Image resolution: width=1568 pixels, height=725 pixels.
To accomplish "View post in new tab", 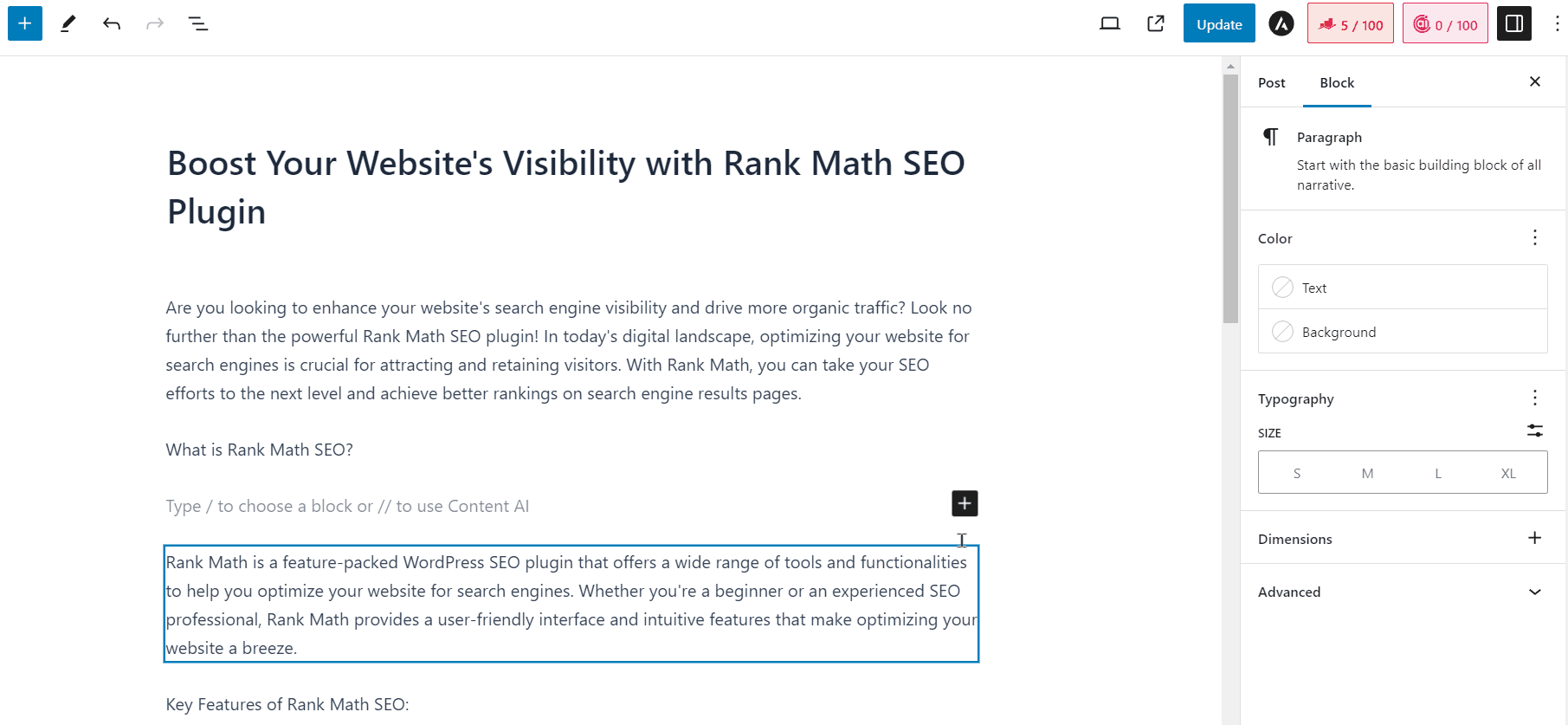I will click(1156, 24).
